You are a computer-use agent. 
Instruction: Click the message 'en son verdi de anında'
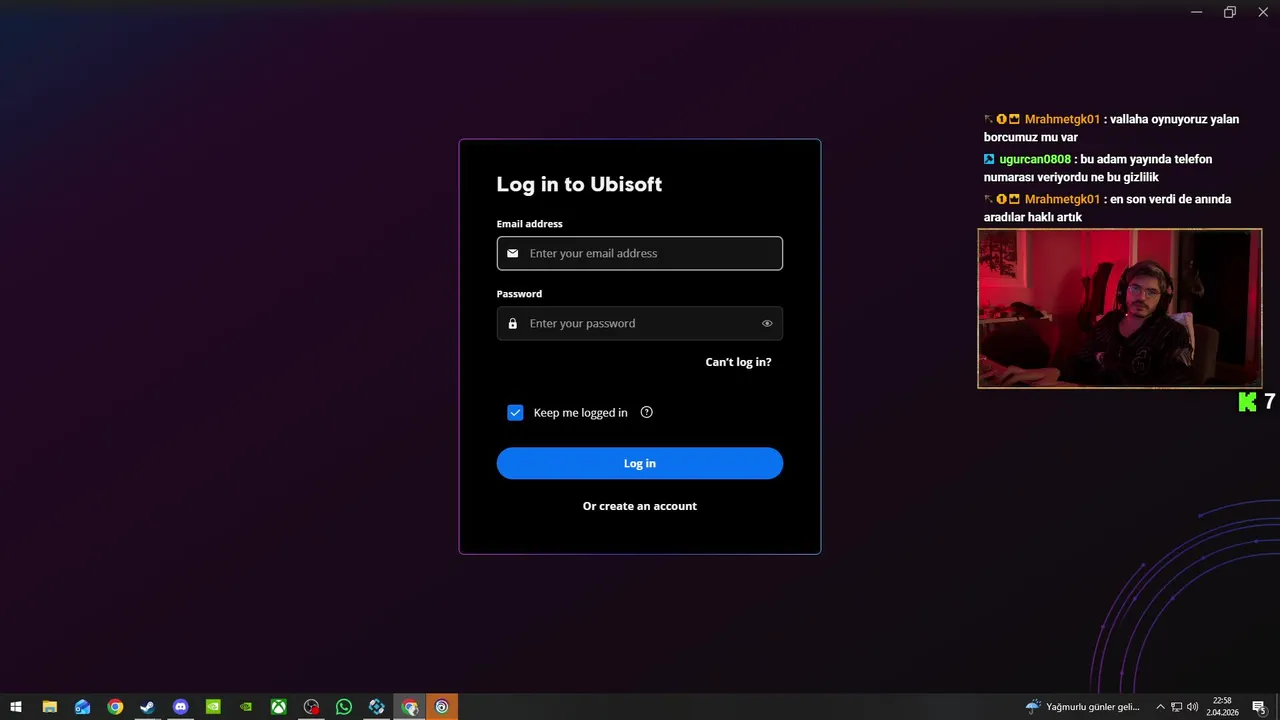[x=1108, y=208]
